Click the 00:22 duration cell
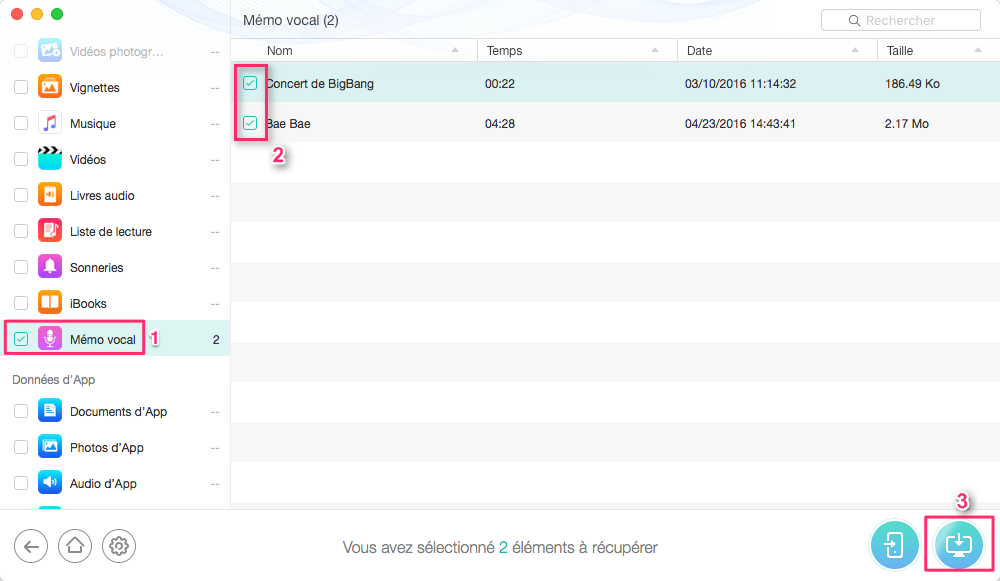The height and width of the screenshot is (581, 1000). (499, 84)
